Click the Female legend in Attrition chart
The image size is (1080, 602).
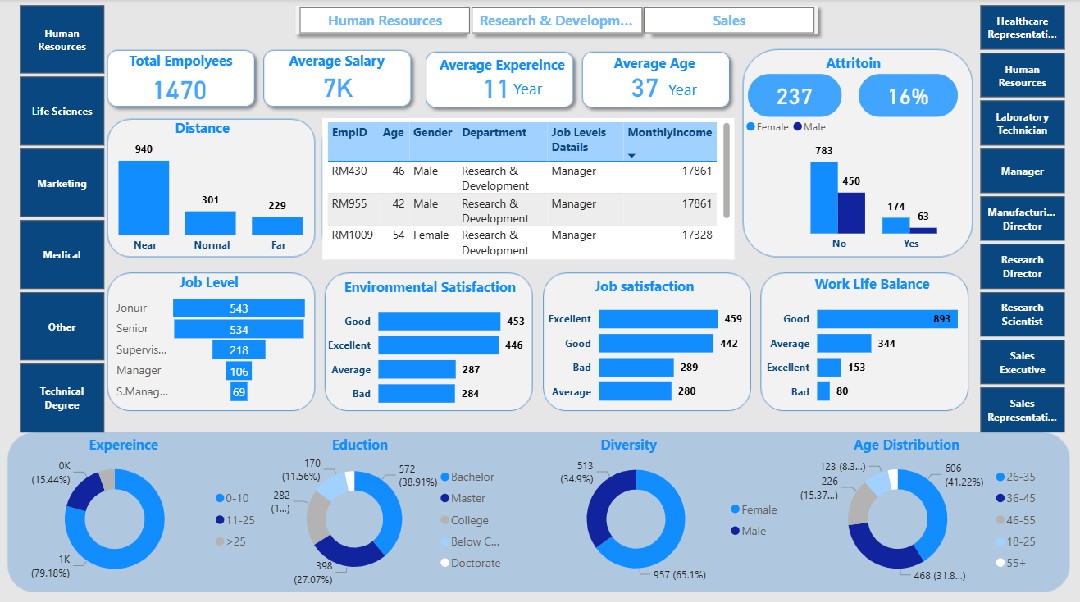[767, 127]
